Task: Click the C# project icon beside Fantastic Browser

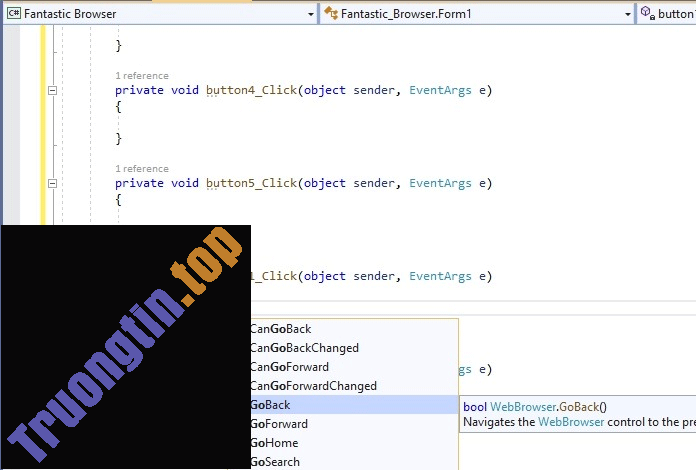Action: [14, 14]
